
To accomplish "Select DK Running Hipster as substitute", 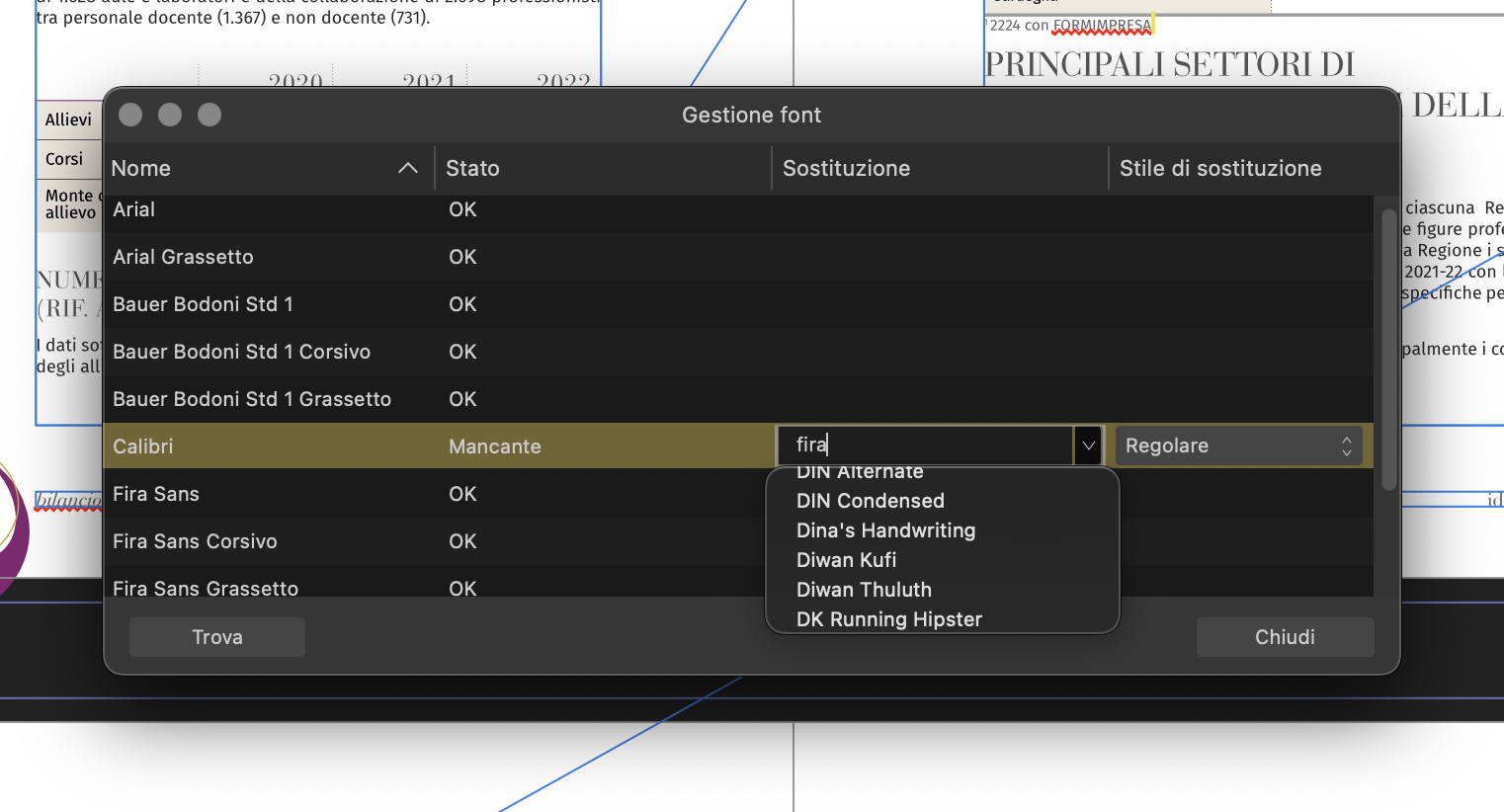I will 888,619.
